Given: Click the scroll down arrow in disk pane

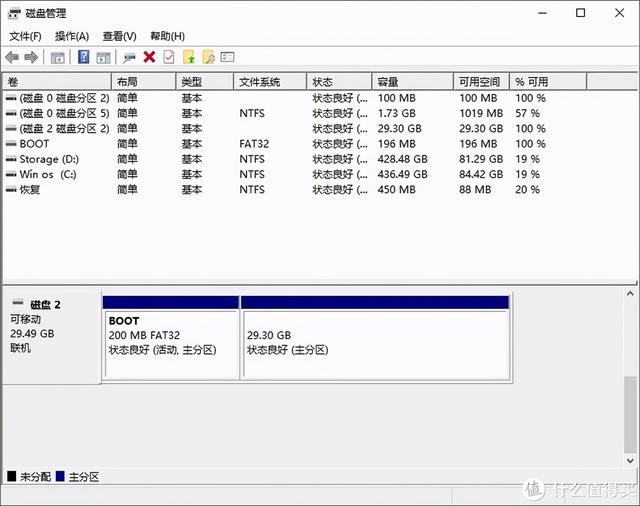Looking at the screenshot, I should coord(630,460).
